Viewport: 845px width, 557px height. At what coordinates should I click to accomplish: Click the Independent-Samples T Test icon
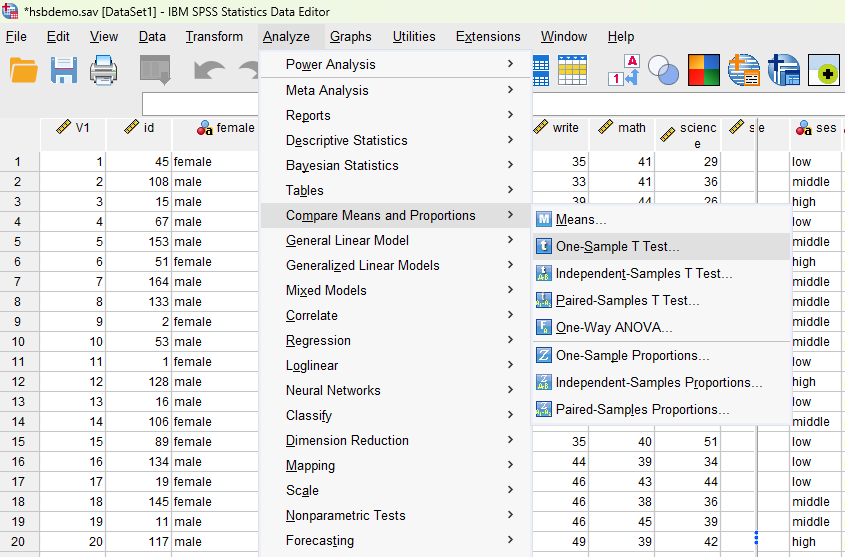coord(544,273)
